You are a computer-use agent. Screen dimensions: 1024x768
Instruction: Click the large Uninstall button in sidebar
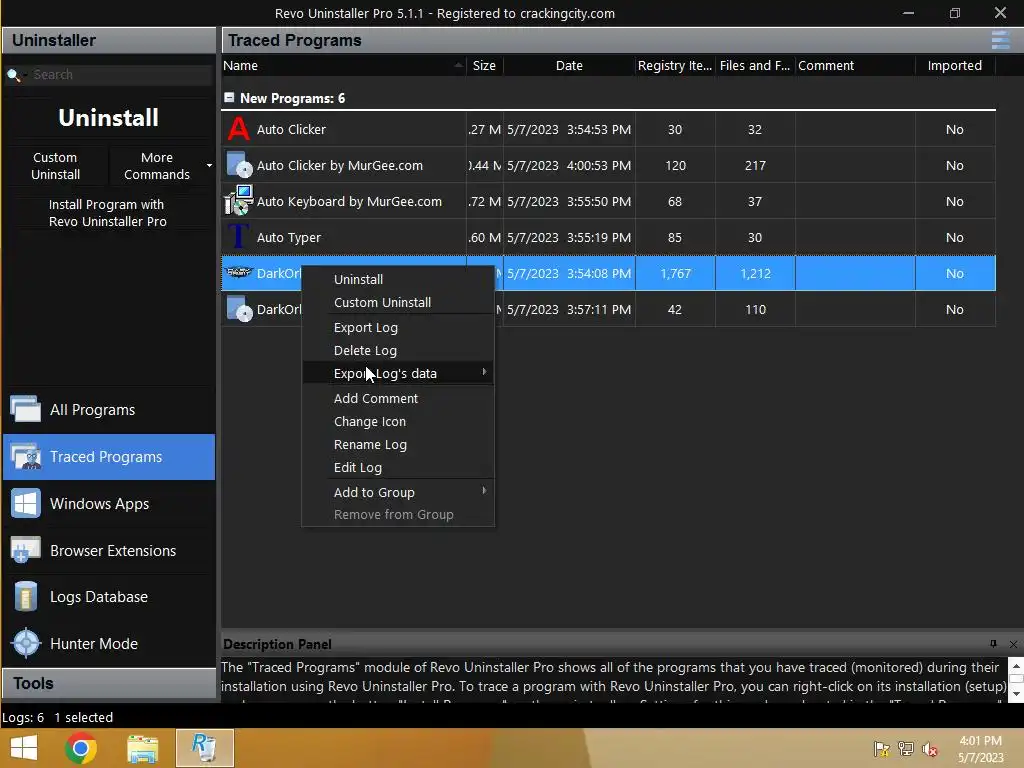108,118
